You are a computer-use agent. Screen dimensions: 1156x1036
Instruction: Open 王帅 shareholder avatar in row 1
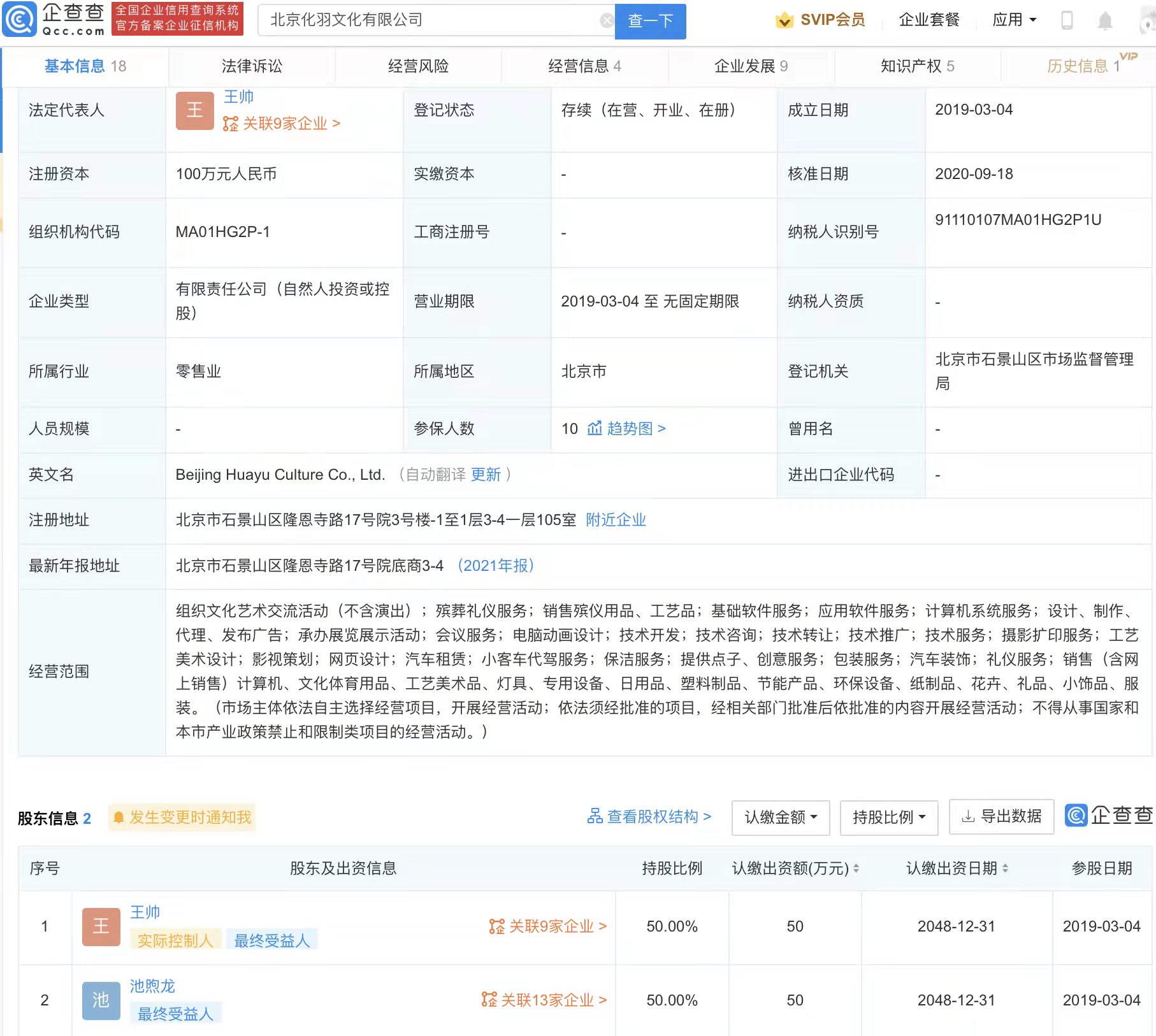point(101,926)
